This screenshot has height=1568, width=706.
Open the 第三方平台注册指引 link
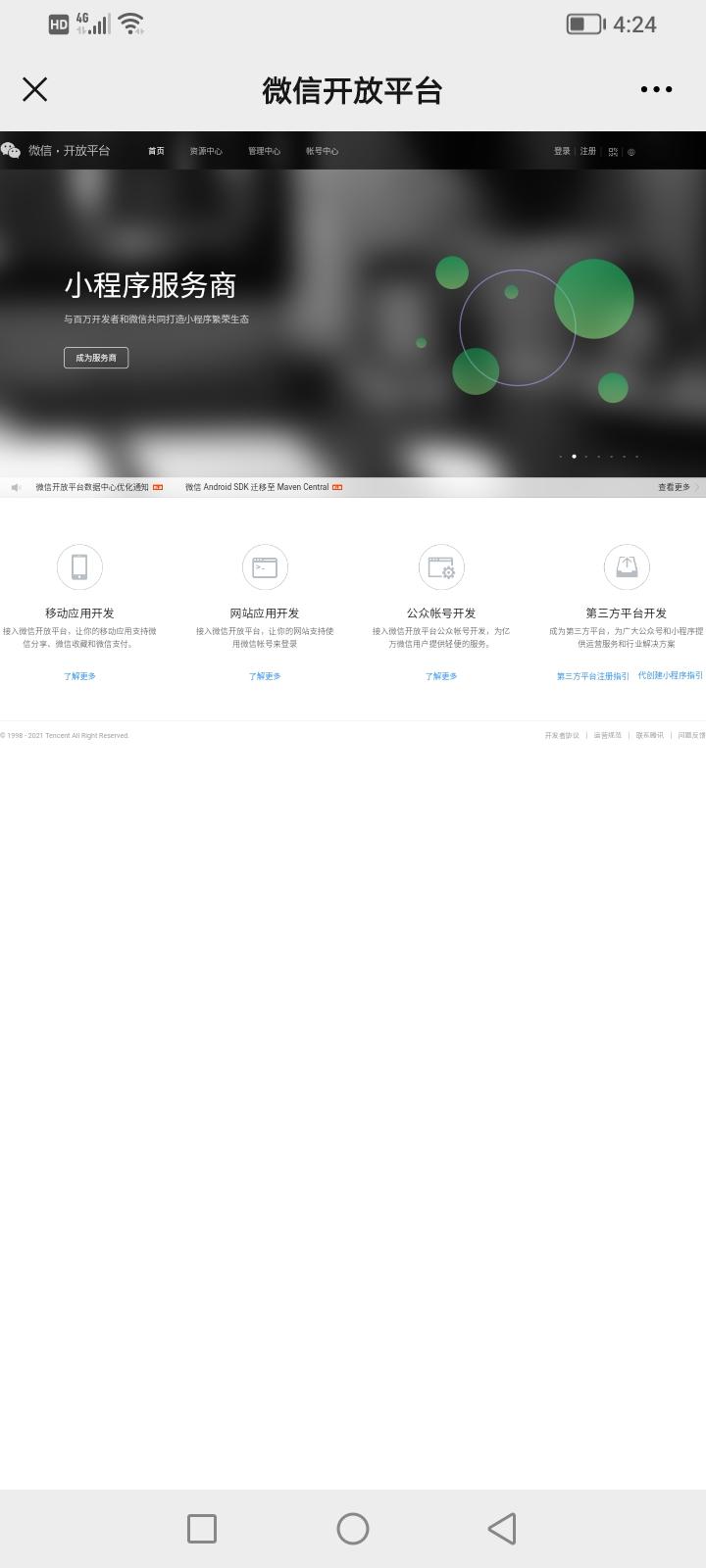click(593, 676)
